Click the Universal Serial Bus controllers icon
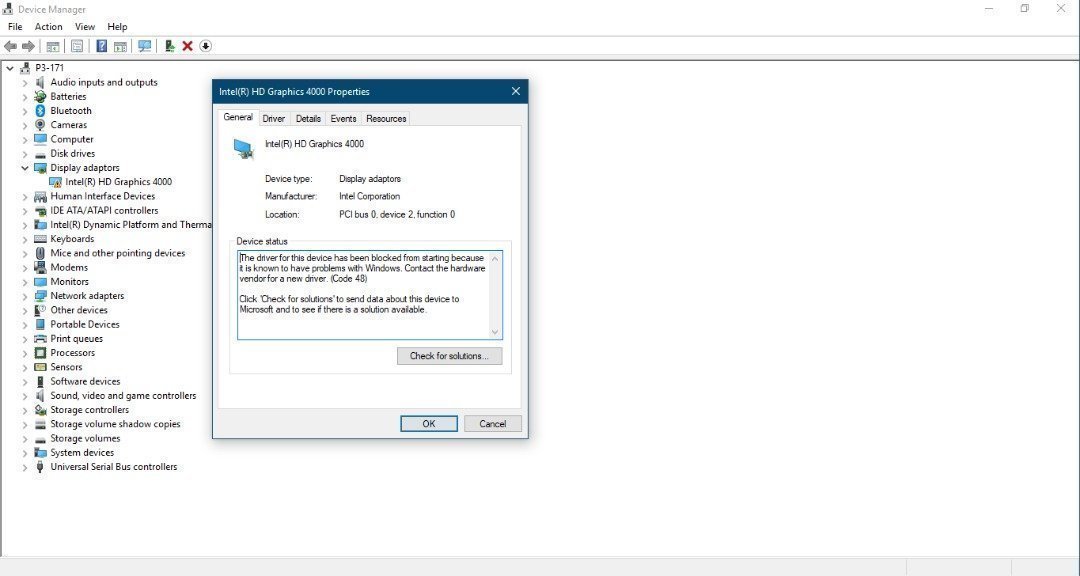The image size is (1080, 576). click(x=40, y=466)
